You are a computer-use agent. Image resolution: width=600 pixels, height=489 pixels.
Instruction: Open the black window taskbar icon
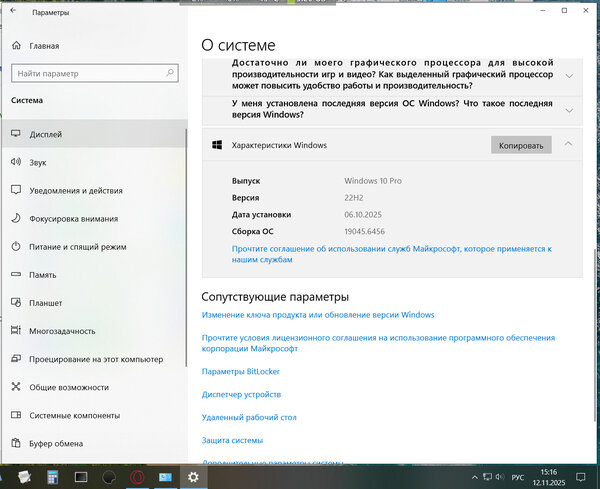[x=81, y=477]
